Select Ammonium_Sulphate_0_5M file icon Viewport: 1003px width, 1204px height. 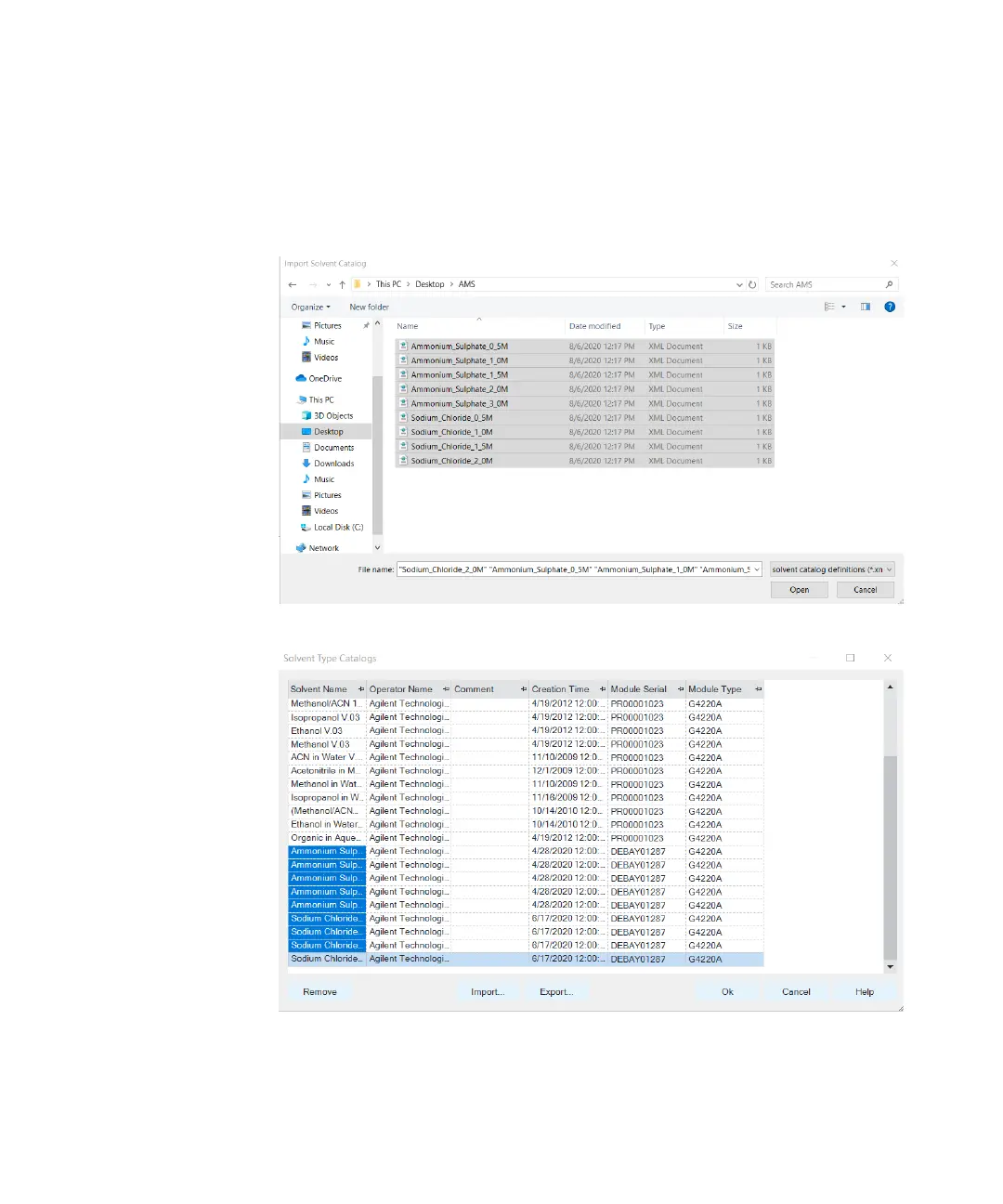pyautogui.click(x=404, y=346)
